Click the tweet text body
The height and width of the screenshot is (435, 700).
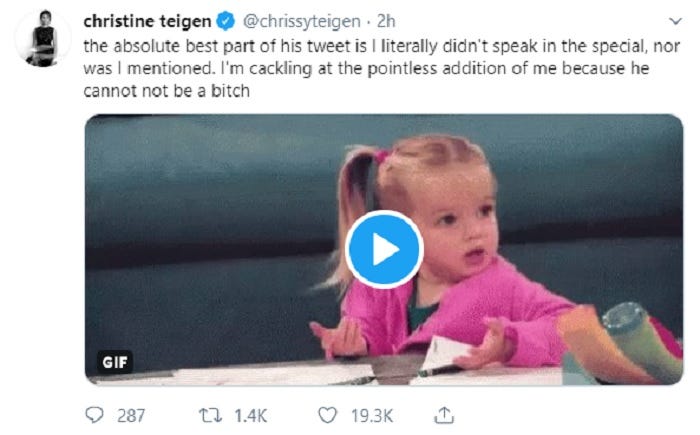380,68
